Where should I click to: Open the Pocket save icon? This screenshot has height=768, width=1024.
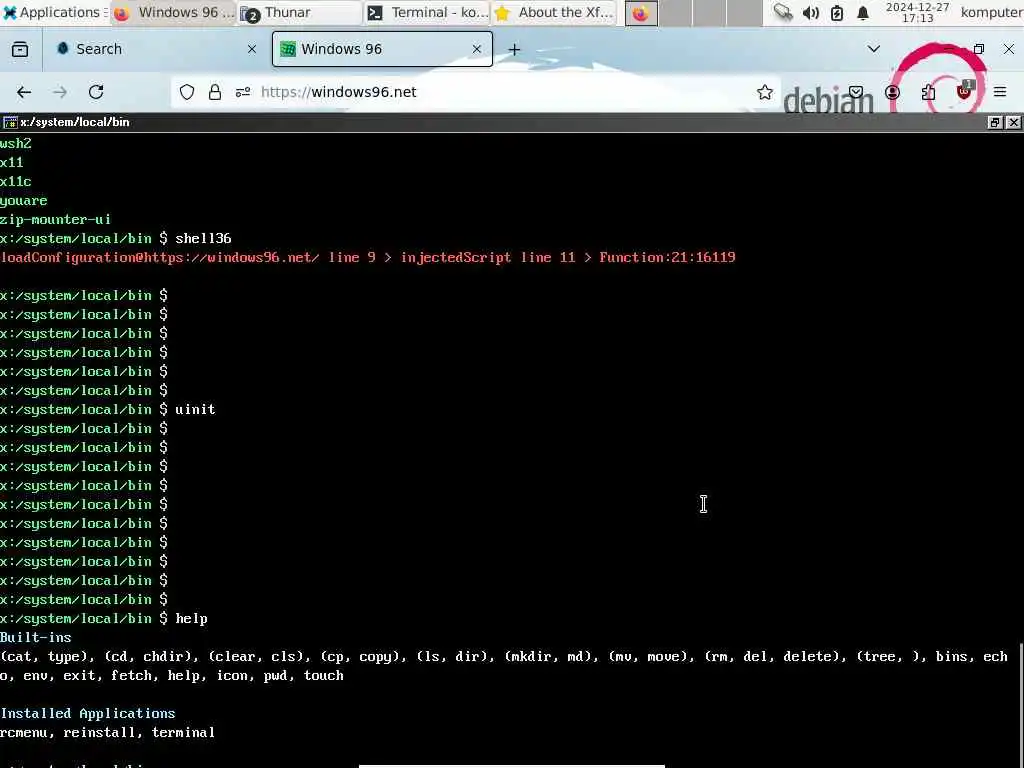[x=856, y=92]
